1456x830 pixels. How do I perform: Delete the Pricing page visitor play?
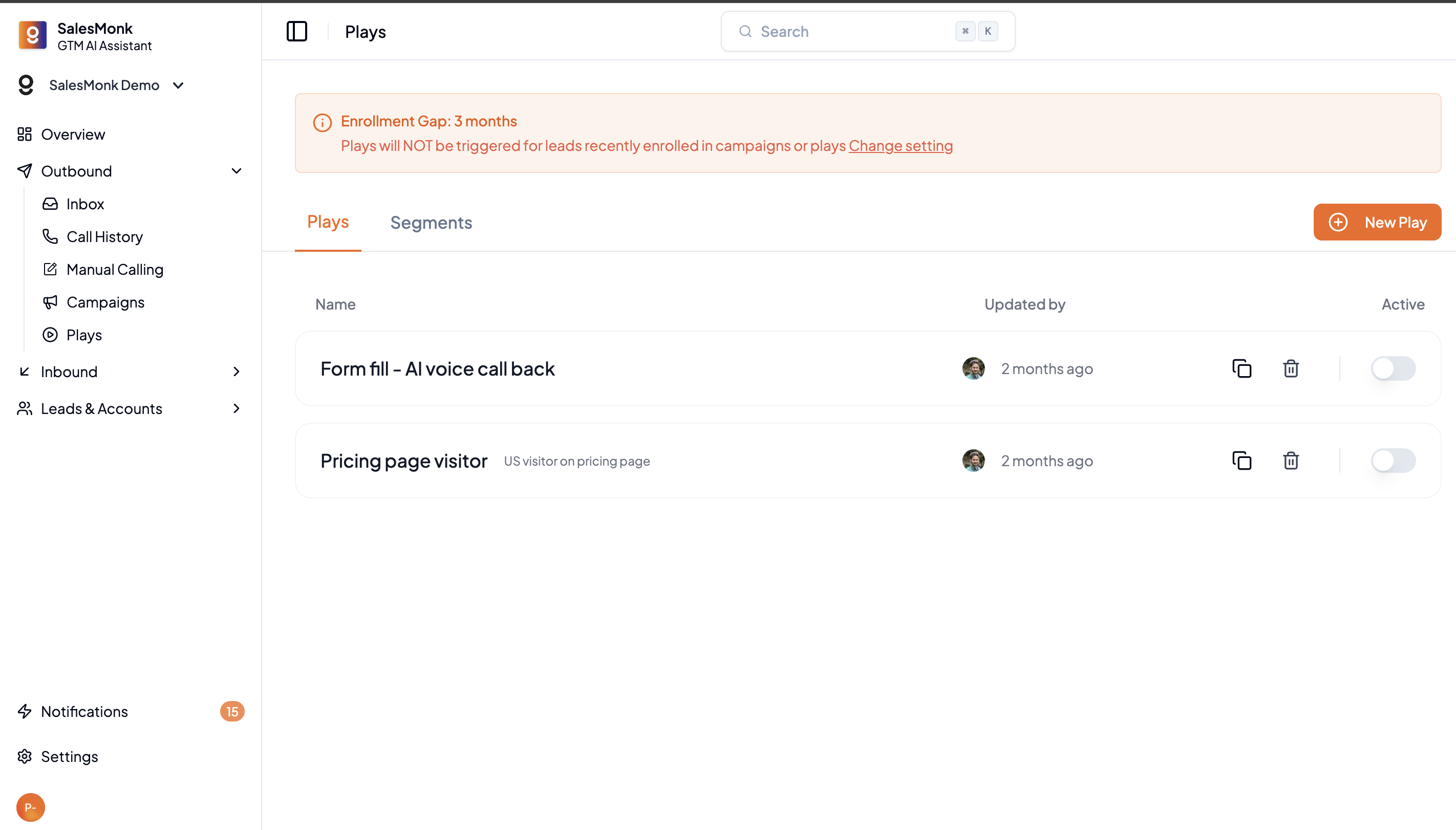point(1291,461)
